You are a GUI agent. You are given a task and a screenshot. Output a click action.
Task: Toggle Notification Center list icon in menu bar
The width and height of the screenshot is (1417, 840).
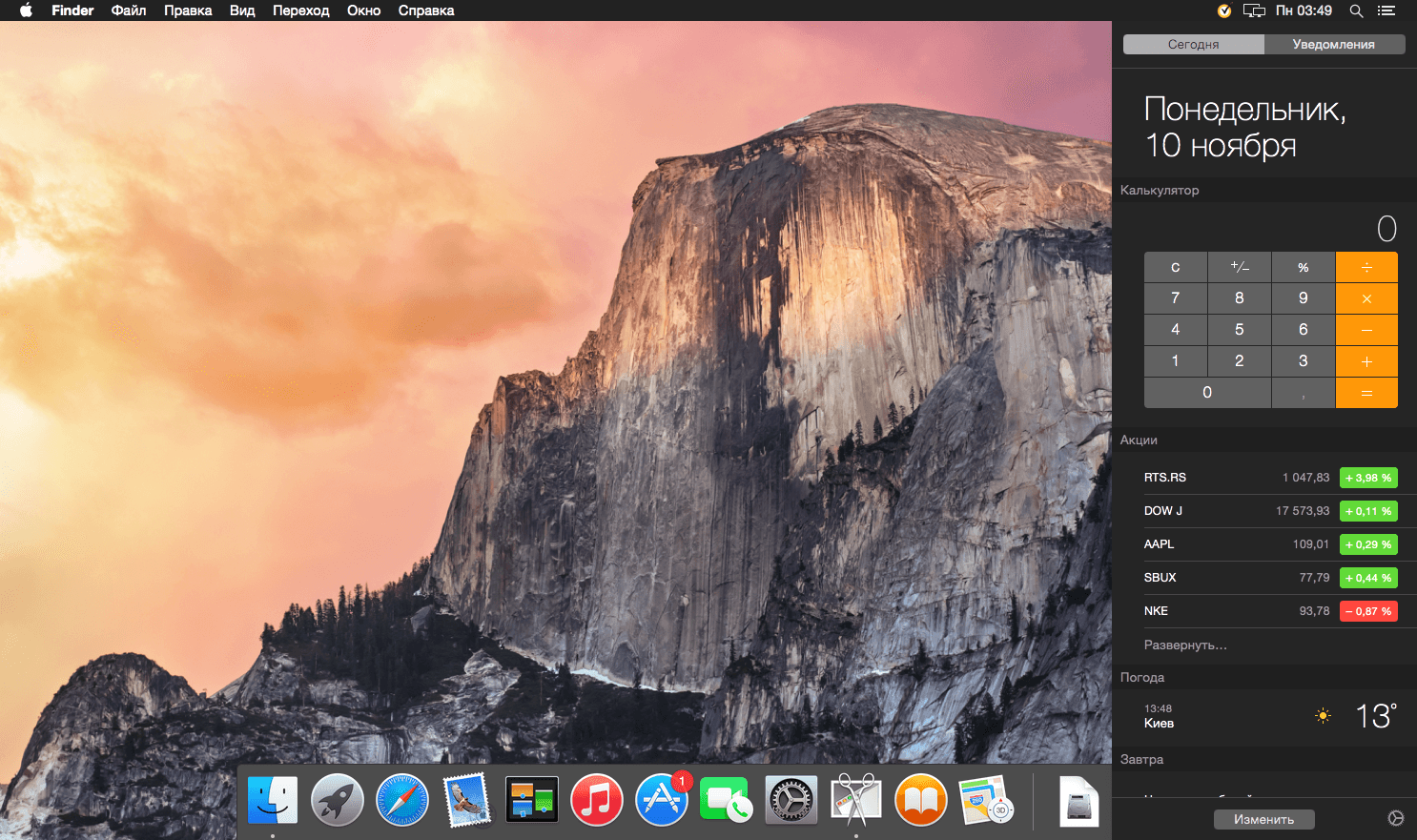tap(1386, 10)
